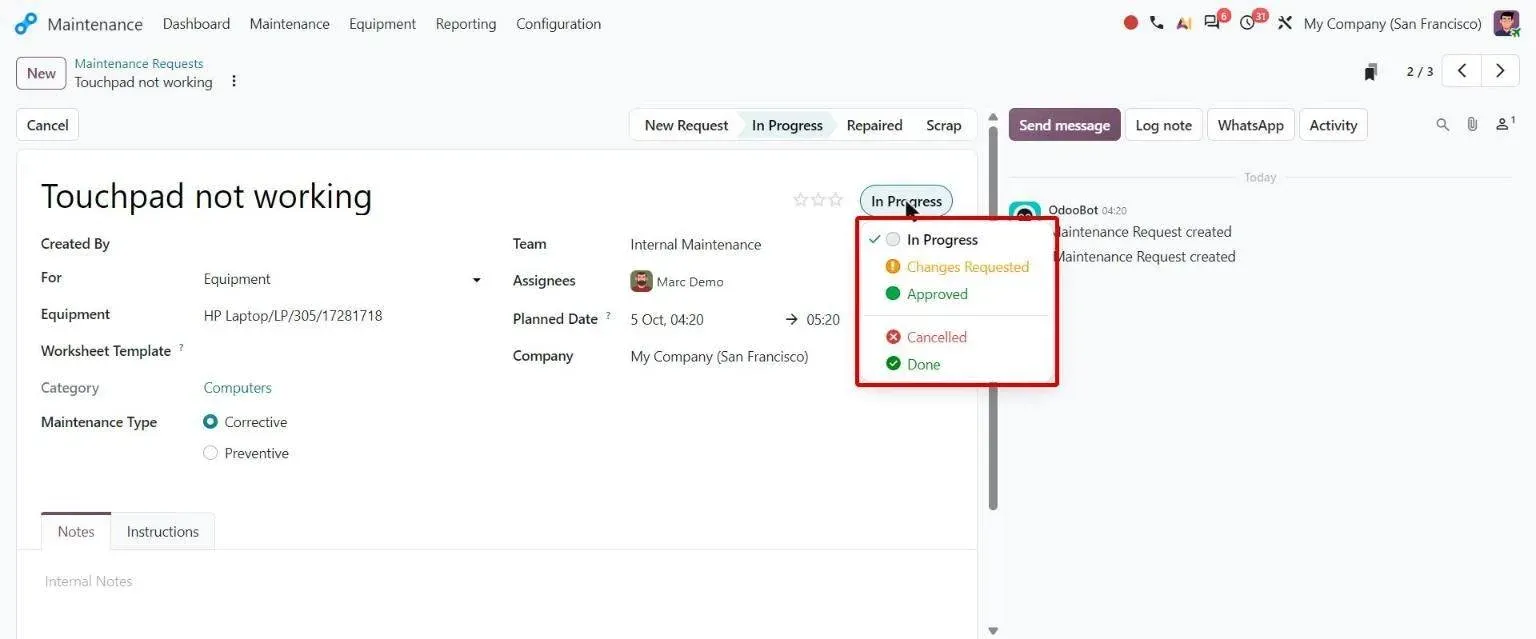The image size is (1536, 639).
Task: Click the planned end time 05:20
Action: (x=823, y=320)
